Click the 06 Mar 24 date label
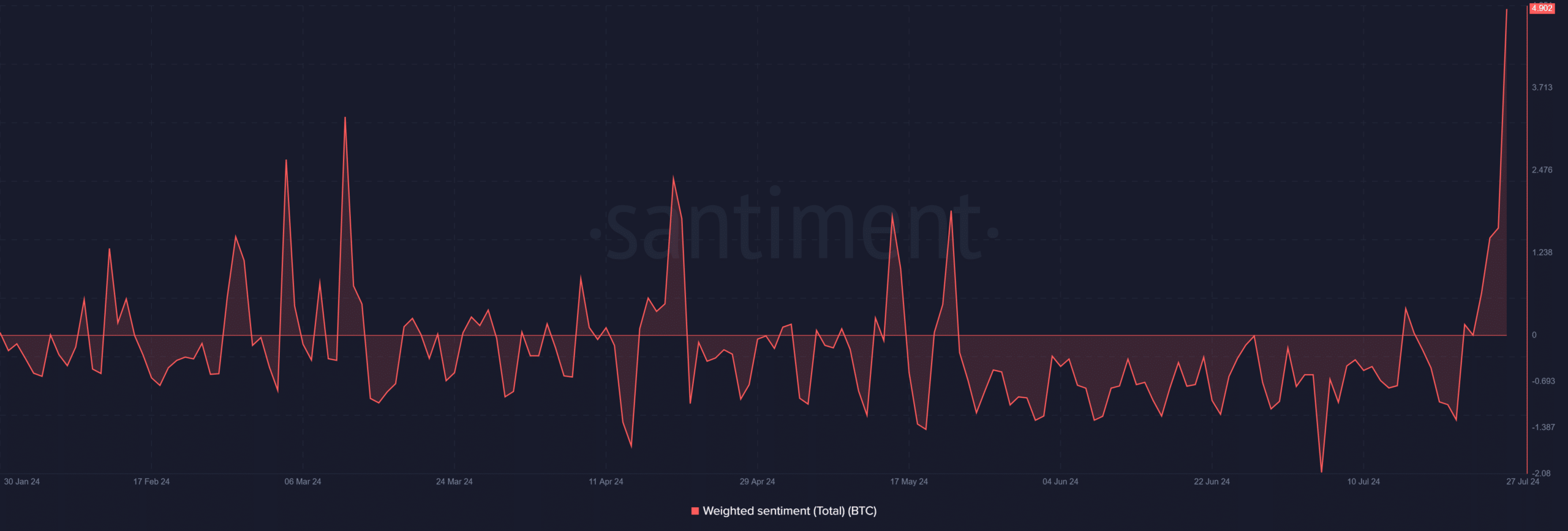The image size is (1568, 531). tap(303, 481)
